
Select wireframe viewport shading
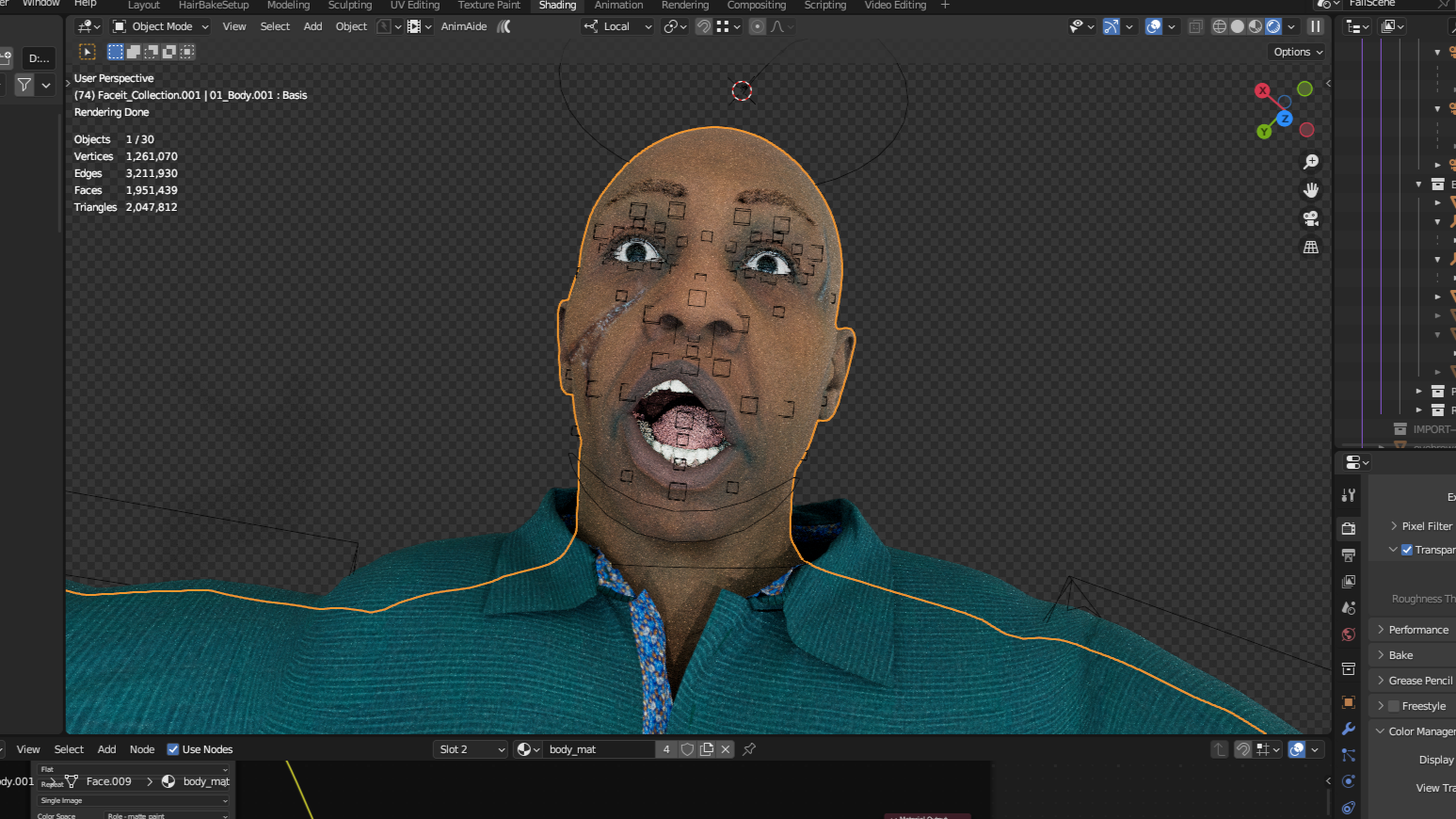pos(1219,26)
